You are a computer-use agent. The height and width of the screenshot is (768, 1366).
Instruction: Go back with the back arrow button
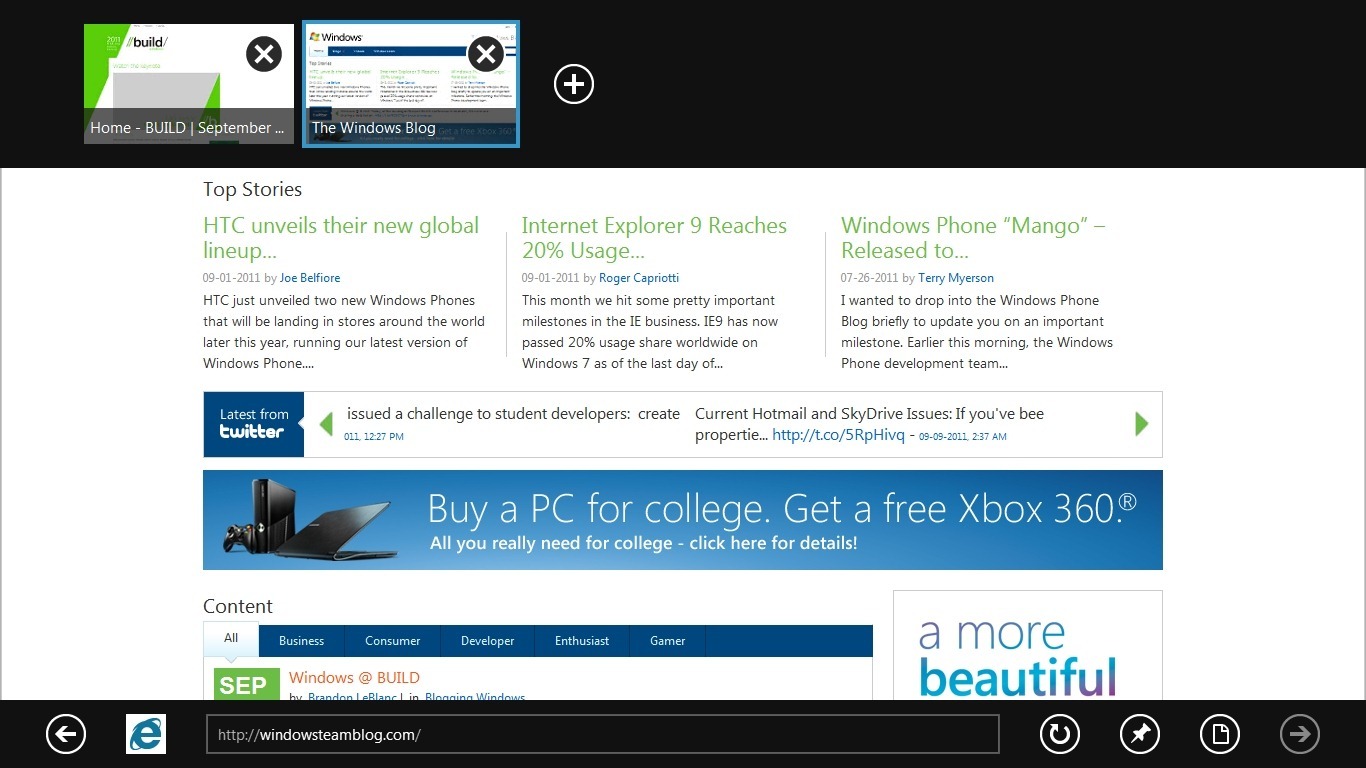66,735
